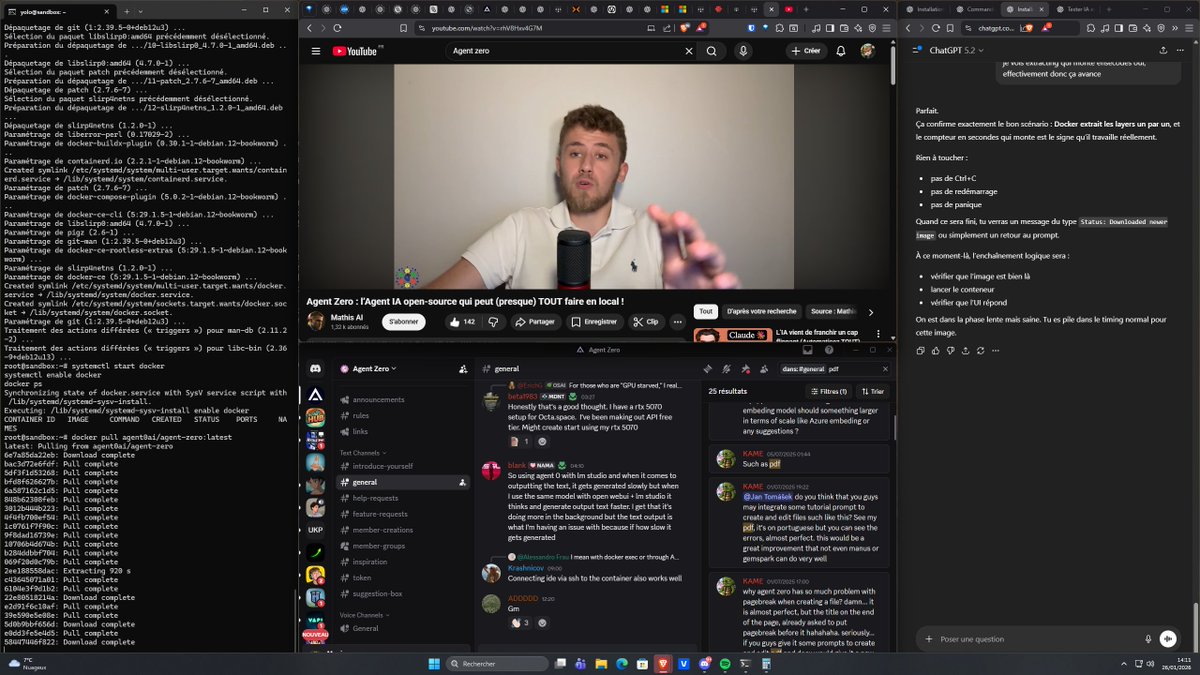This screenshot has width=1200, height=675.
Task: Mark ChatGPT response as good
Action: (936, 350)
